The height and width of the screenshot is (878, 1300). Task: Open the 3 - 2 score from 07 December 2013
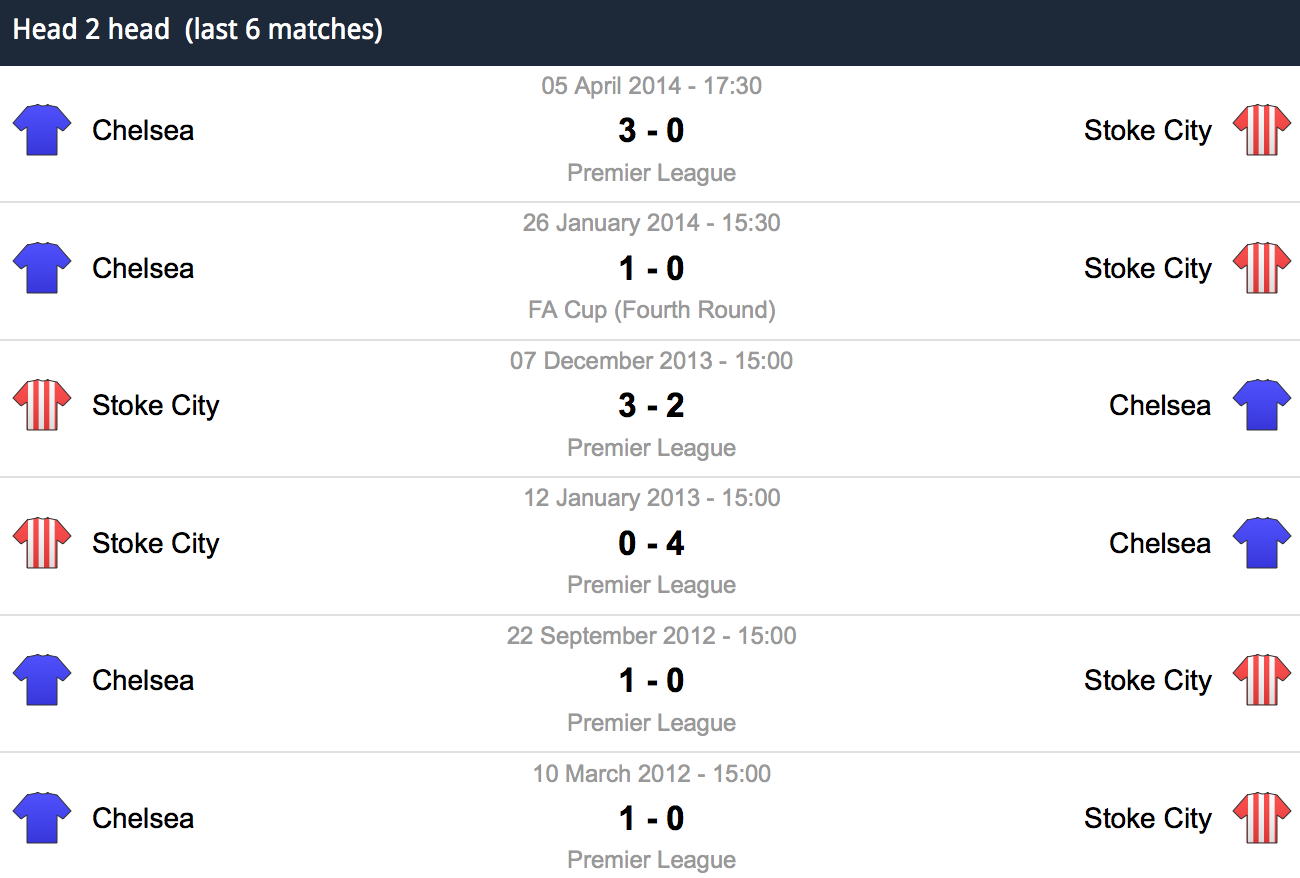(651, 405)
